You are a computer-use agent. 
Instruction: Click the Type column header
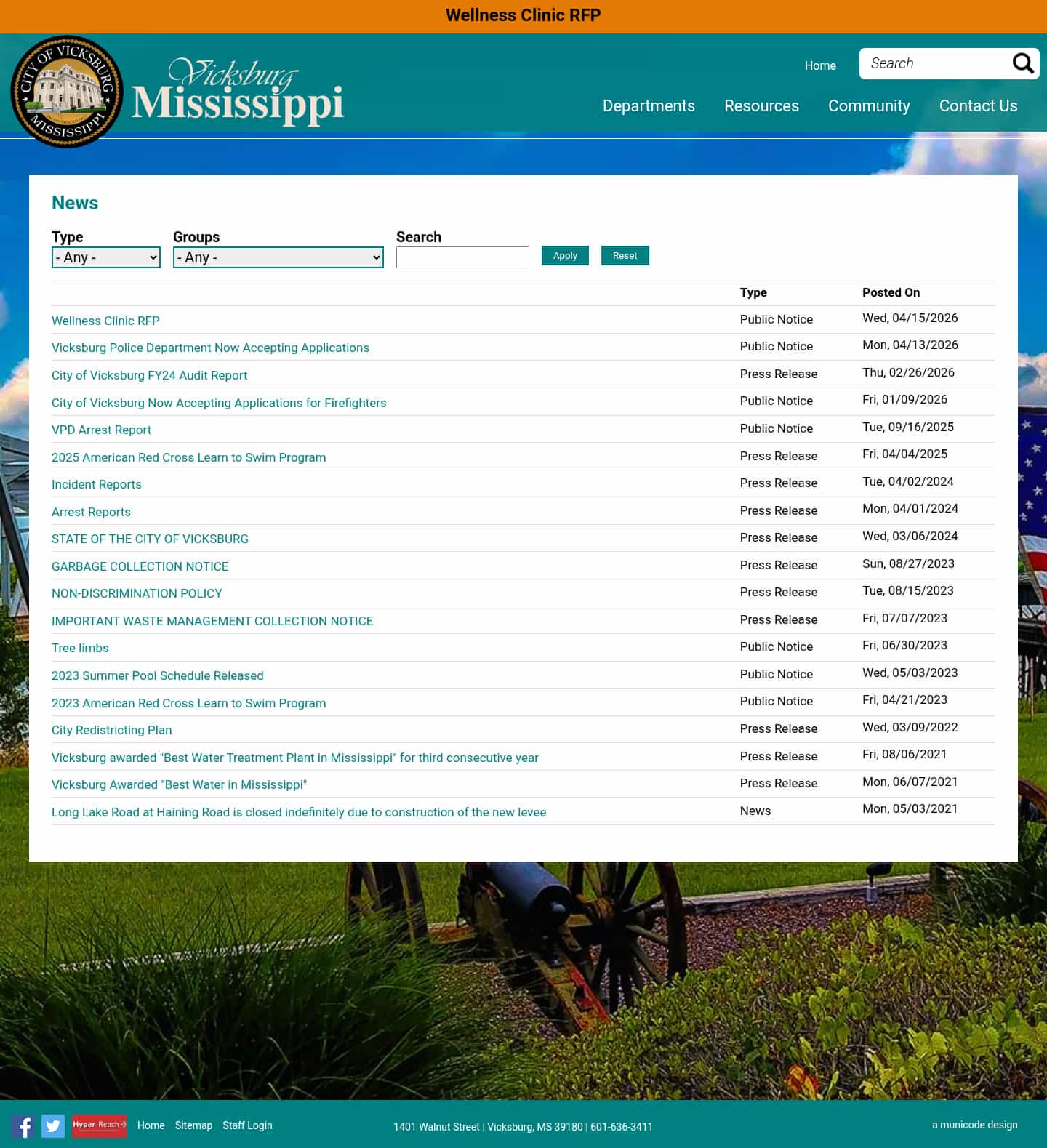[x=753, y=292]
